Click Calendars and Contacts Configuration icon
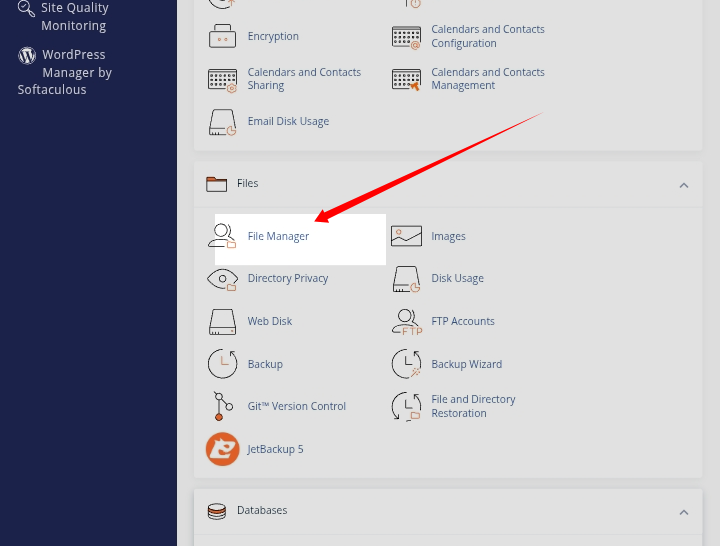 pos(406,37)
